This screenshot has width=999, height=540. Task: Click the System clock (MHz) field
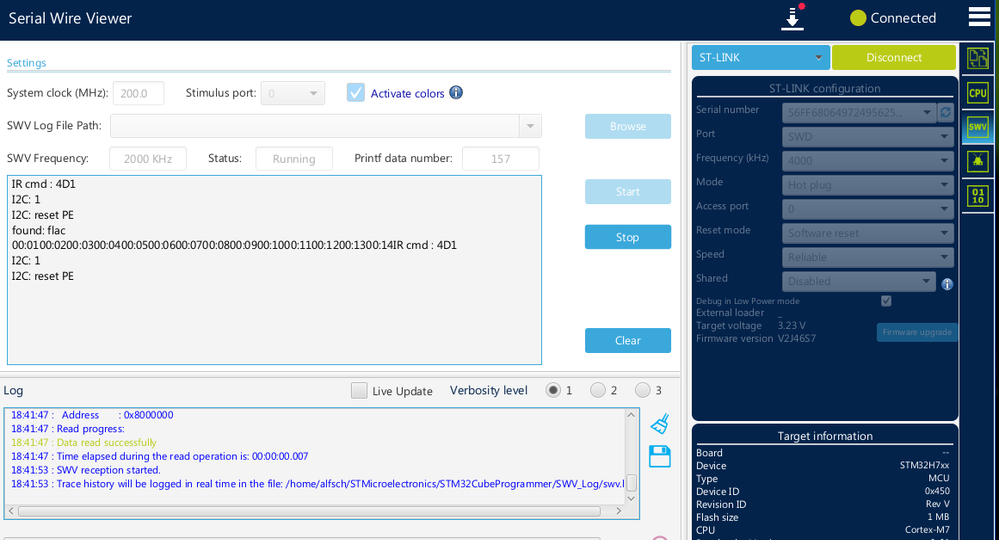click(x=138, y=93)
